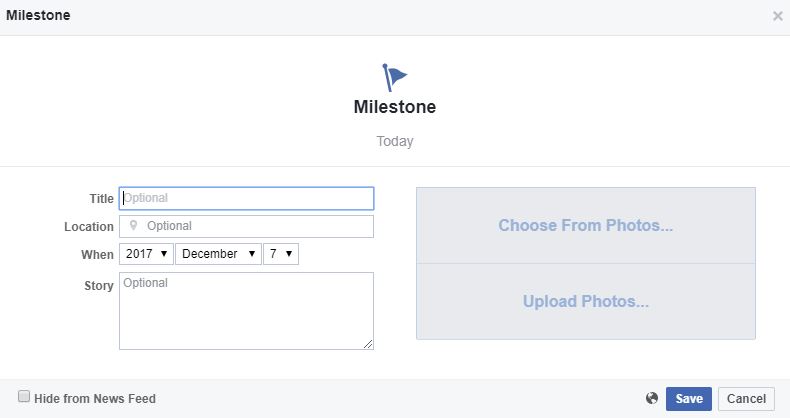This screenshot has height=418, width=790.
Task: Click the 'Hide from News Feed' label text
Action: [x=95, y=399]
